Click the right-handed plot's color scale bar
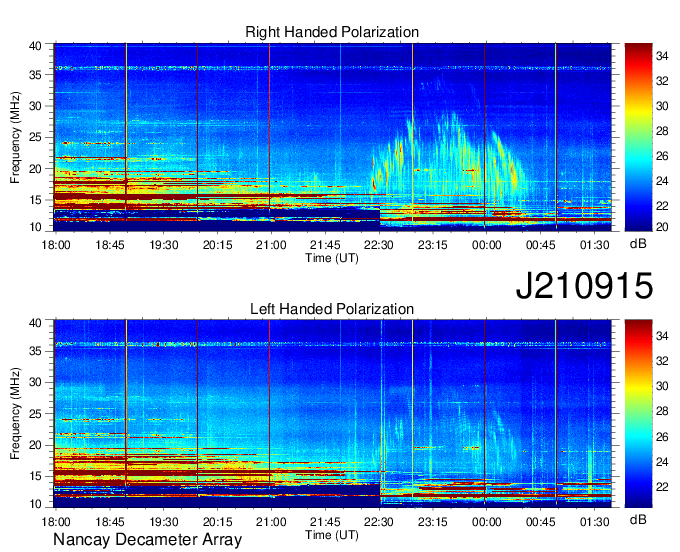 coord(638,137)
